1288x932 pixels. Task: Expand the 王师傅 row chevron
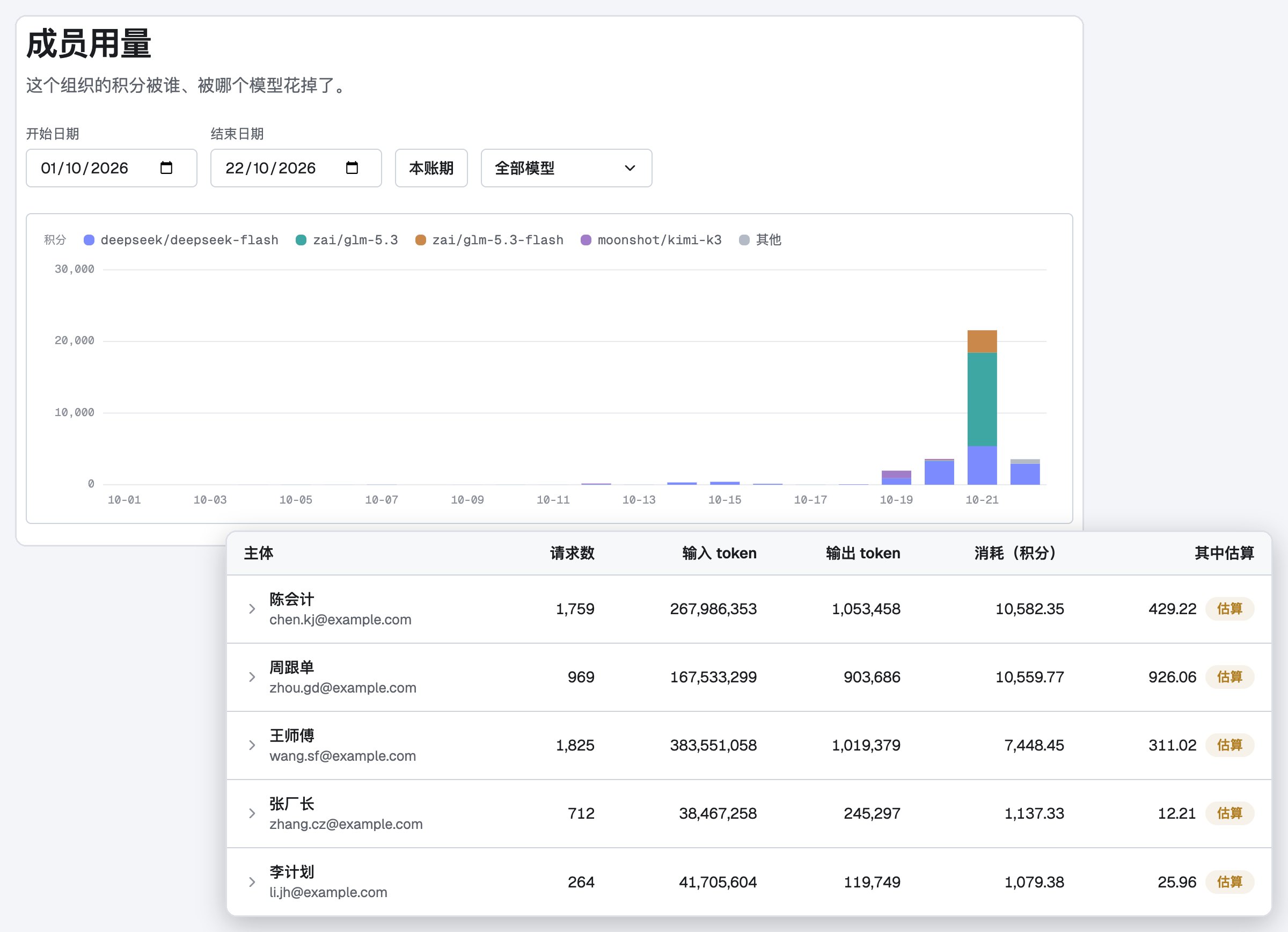point(252,745)
